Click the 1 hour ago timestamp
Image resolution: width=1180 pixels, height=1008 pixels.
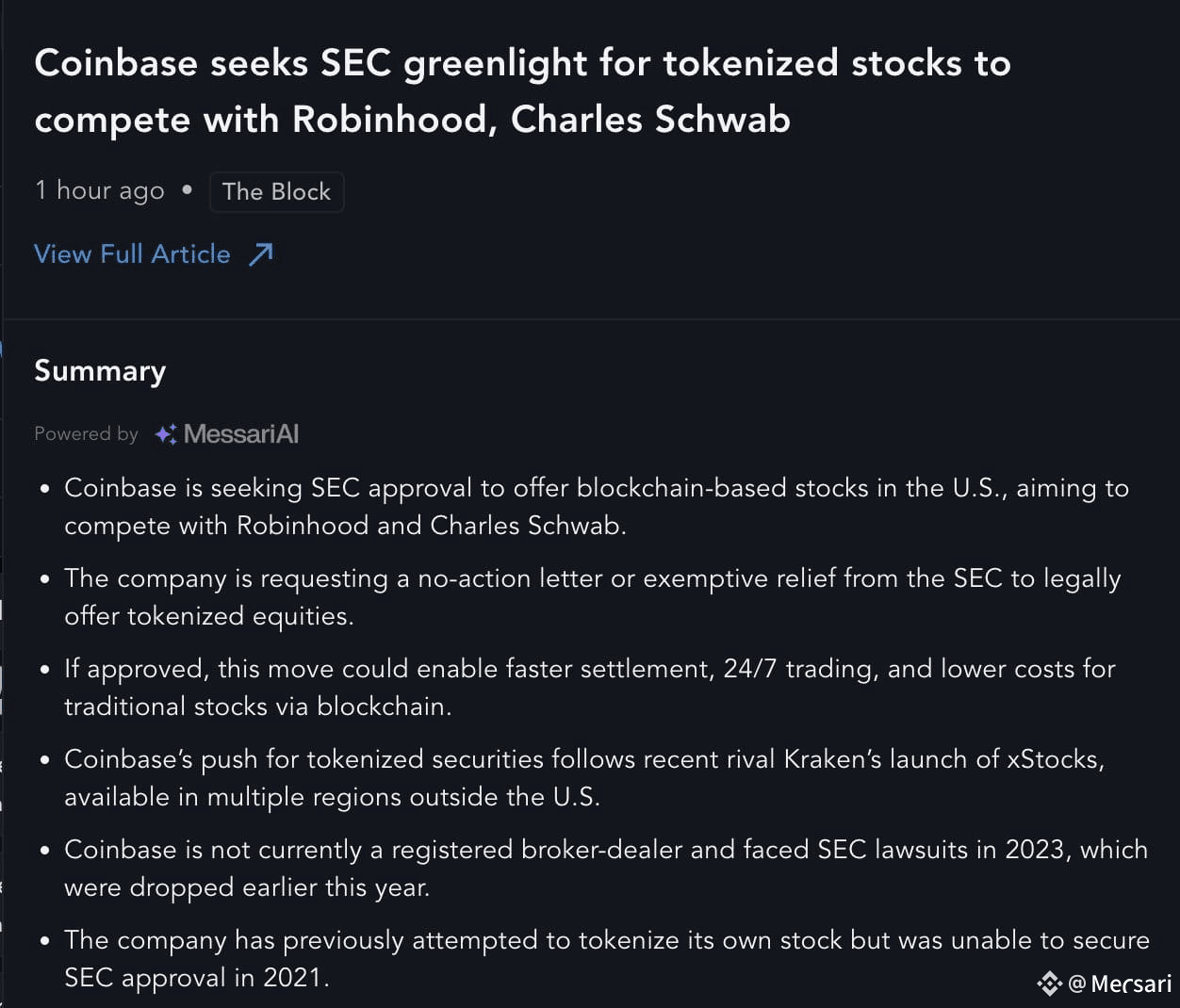(x=99, y=190)
